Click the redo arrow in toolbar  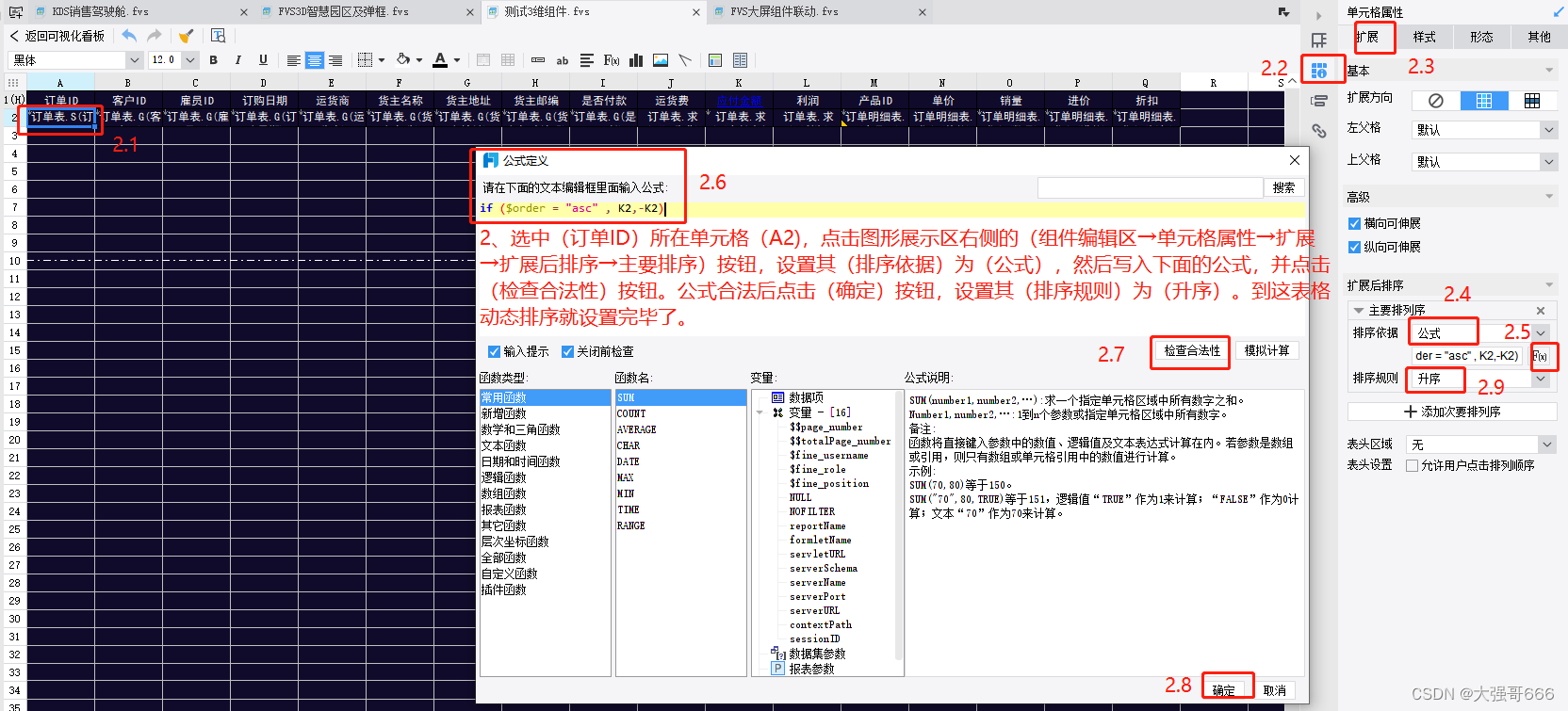point(155,36)
